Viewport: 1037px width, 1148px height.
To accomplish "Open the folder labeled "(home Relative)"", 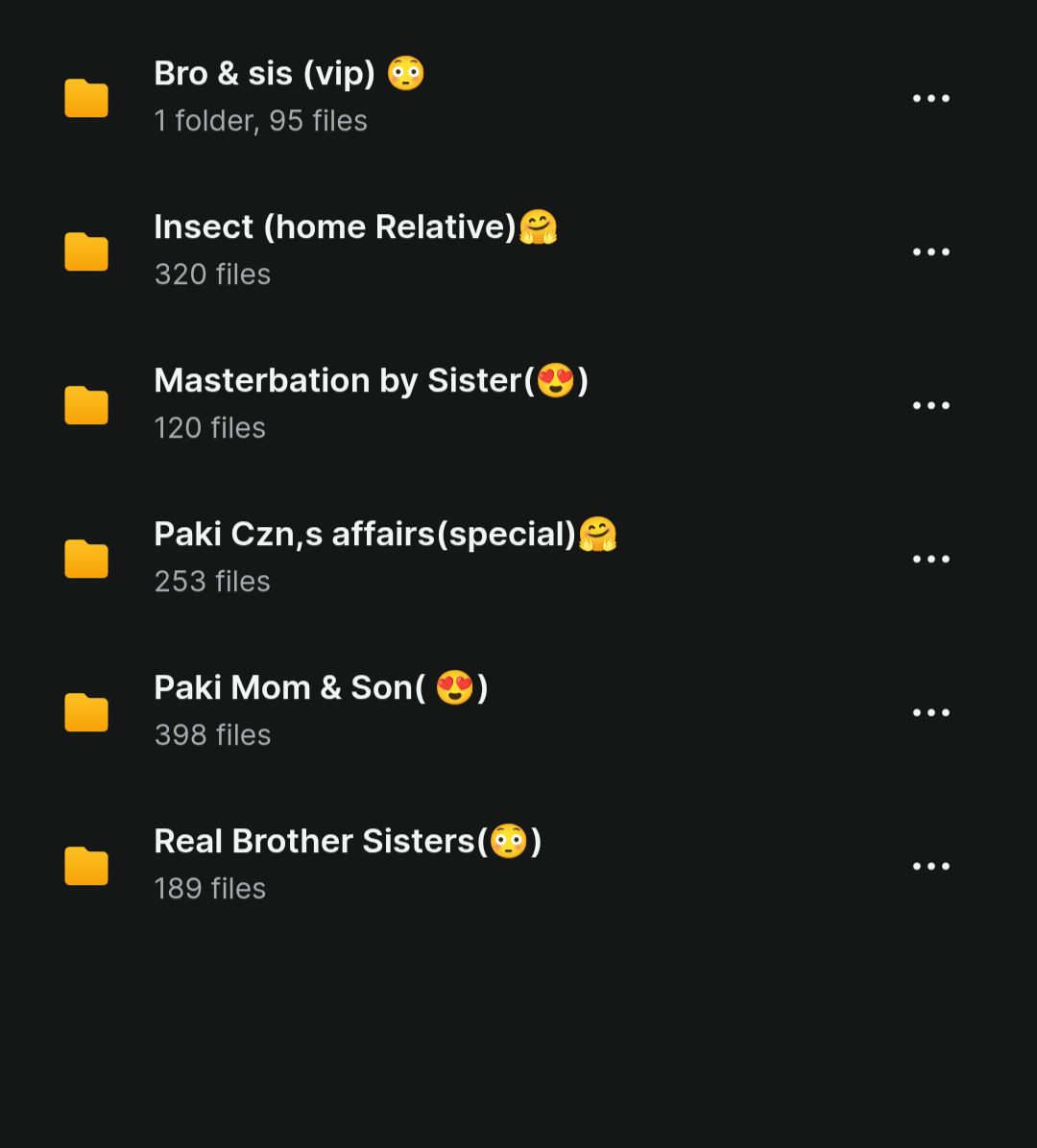I will 355,227.
